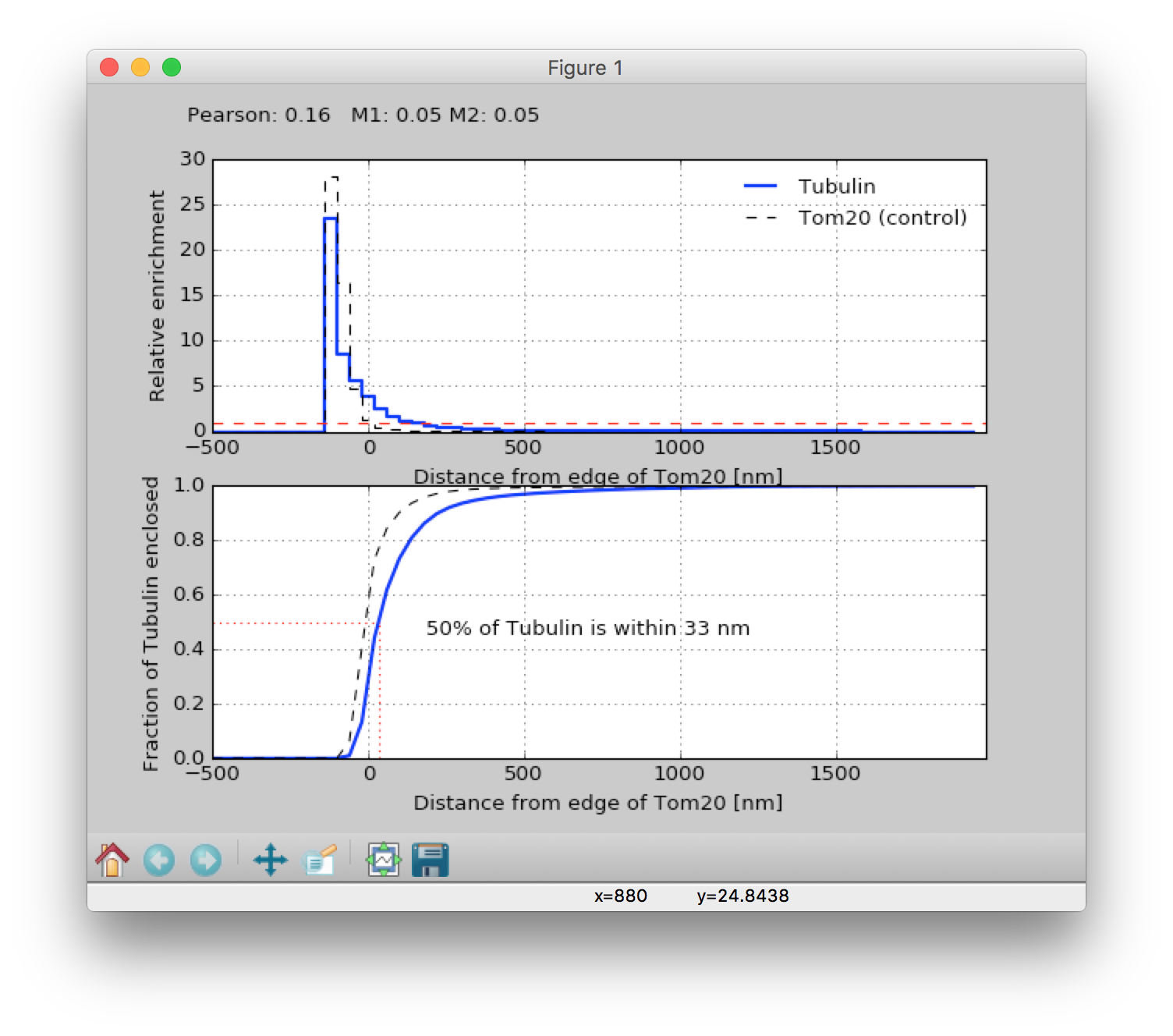Click the 'Relative enrichment' y-axis label

pos(157,296)
